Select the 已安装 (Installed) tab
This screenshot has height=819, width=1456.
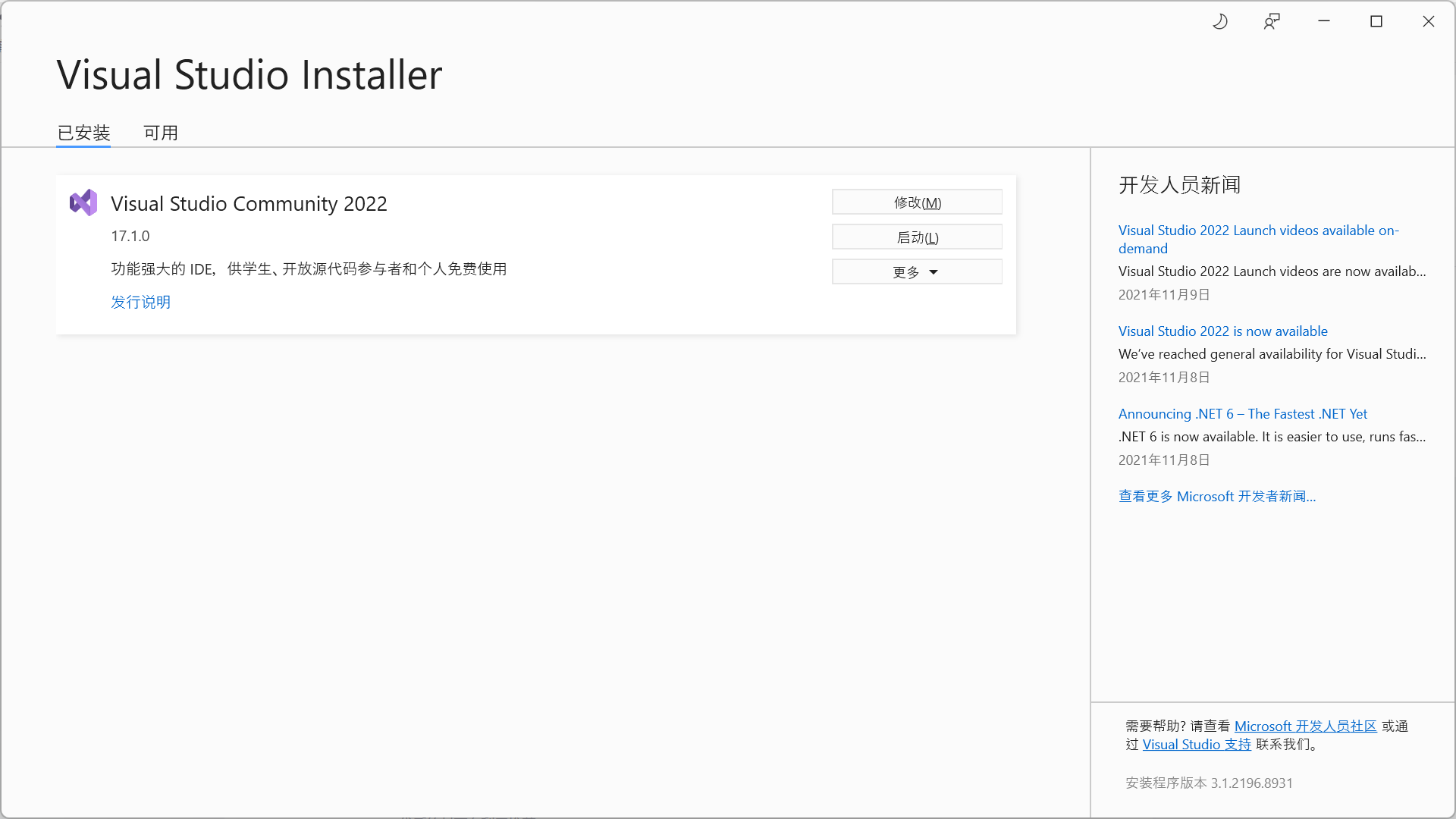tap(83, 133)
